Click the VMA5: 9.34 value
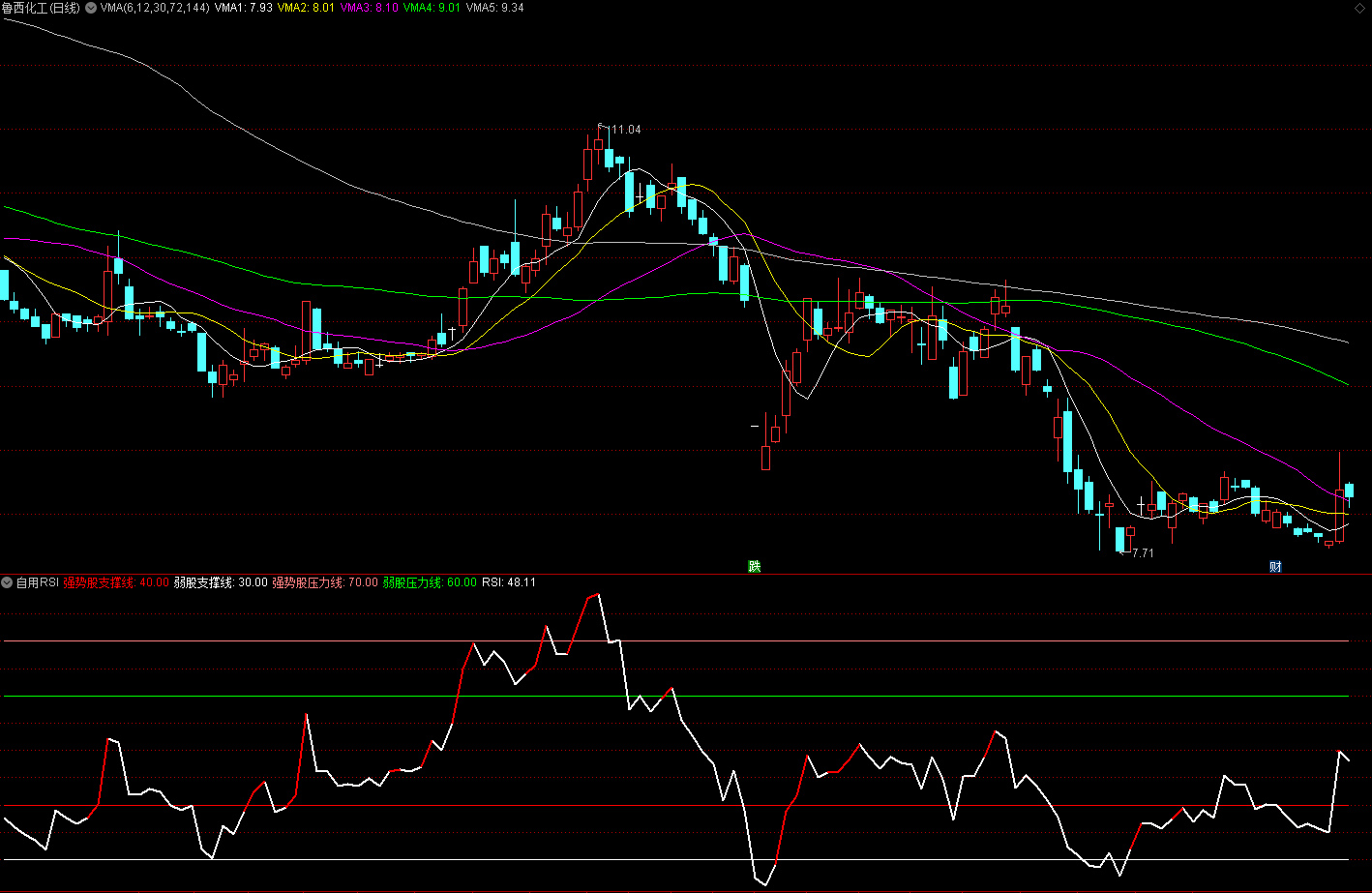1372x893 pixels. (x=495, y=8)
